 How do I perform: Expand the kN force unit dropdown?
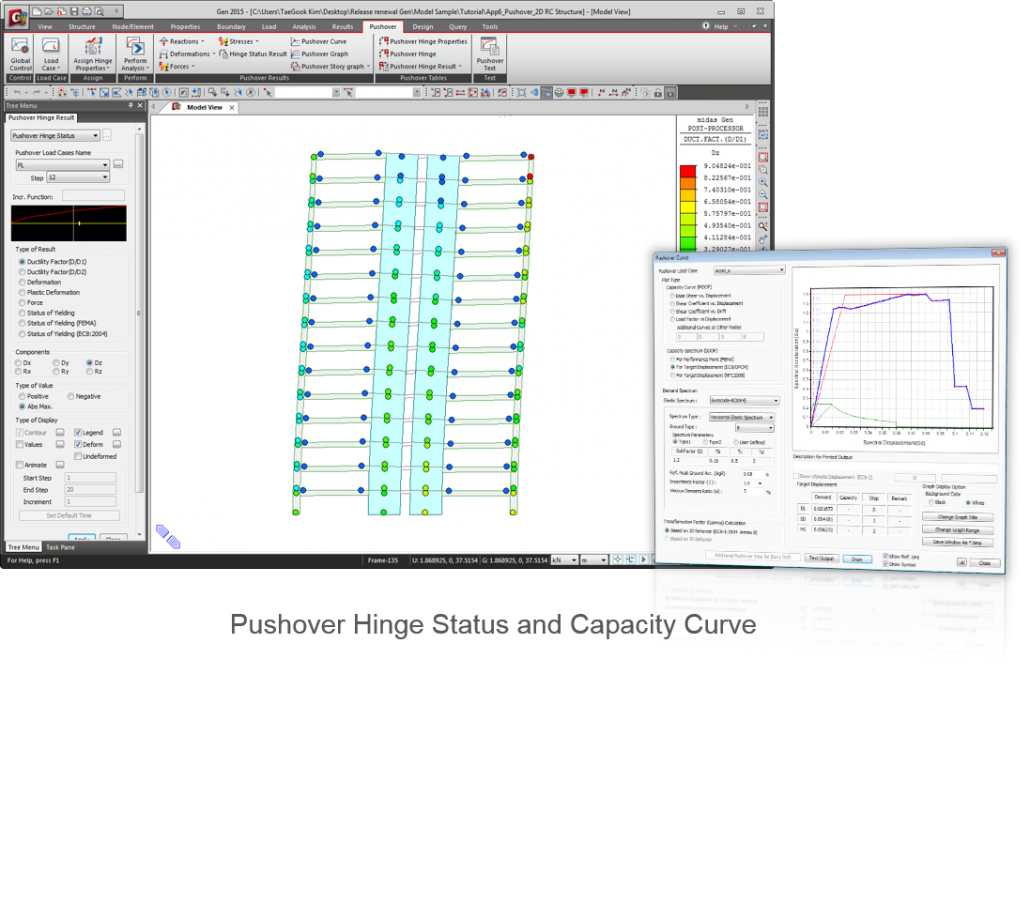pyautogui.click(x=564, y=560)
